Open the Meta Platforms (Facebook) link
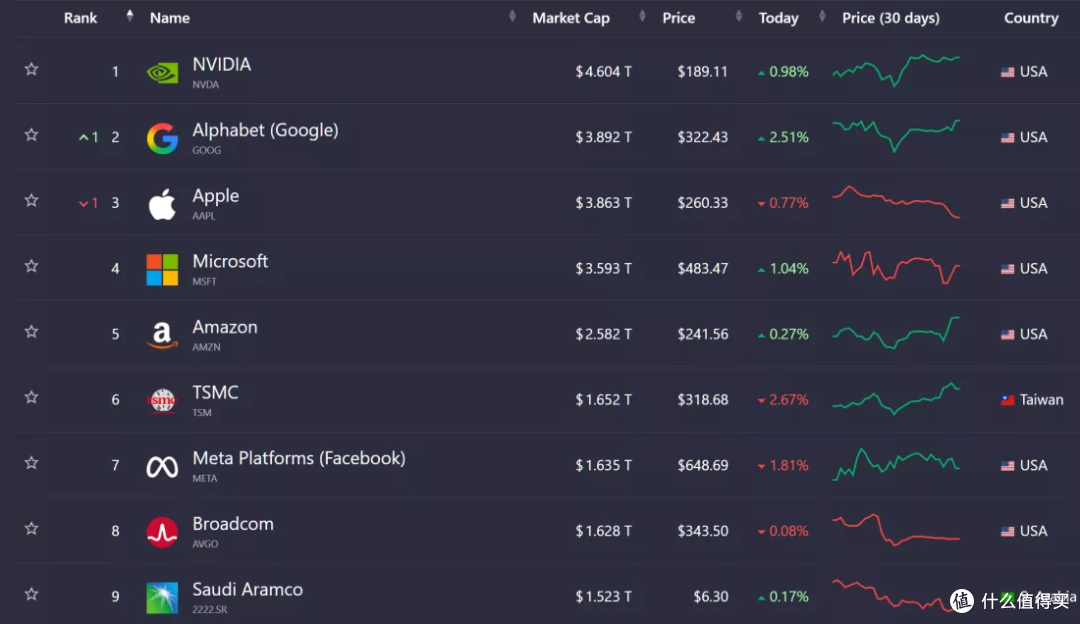Image resolution: width=1080 pixels, height=624 pixels. pos(299,458)
